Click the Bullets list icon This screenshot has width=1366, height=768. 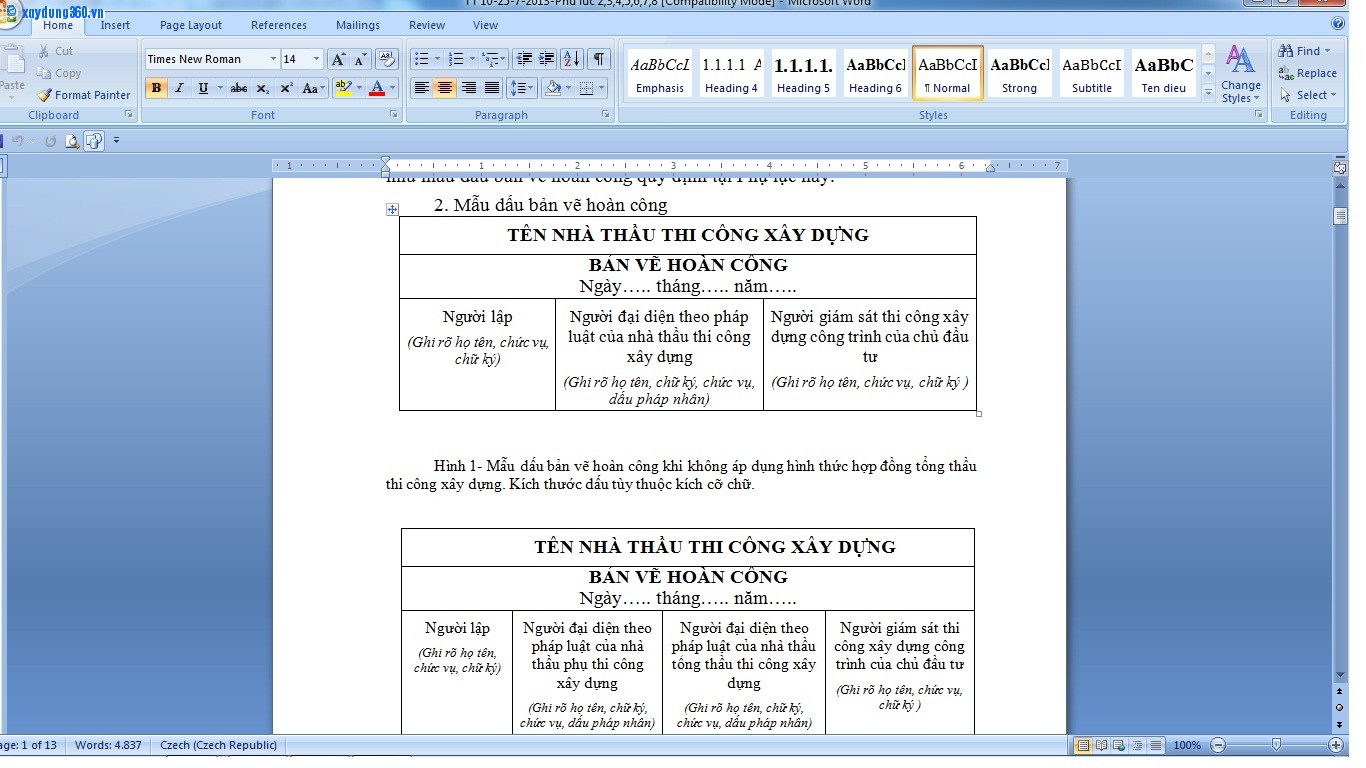click(421, 59)
